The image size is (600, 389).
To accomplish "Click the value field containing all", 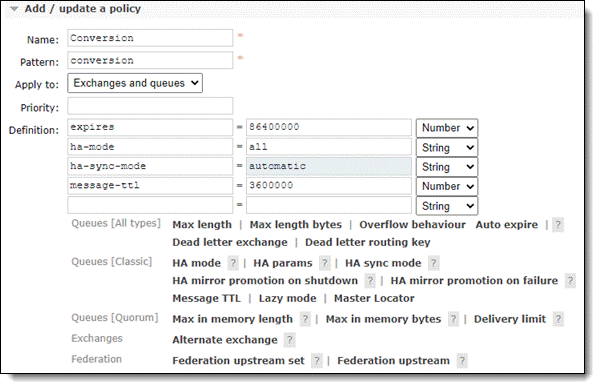I will (x=329, y=147).
